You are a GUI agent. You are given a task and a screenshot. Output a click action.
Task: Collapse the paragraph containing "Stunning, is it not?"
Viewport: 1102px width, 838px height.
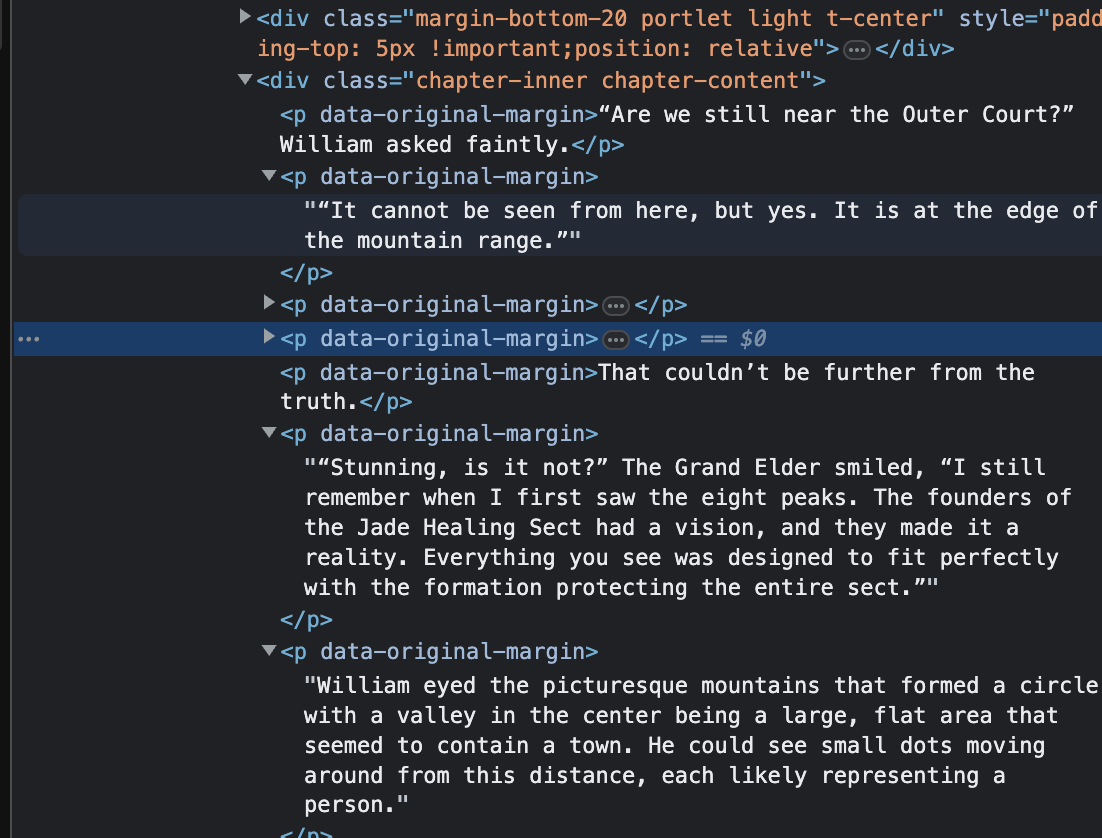268,432
